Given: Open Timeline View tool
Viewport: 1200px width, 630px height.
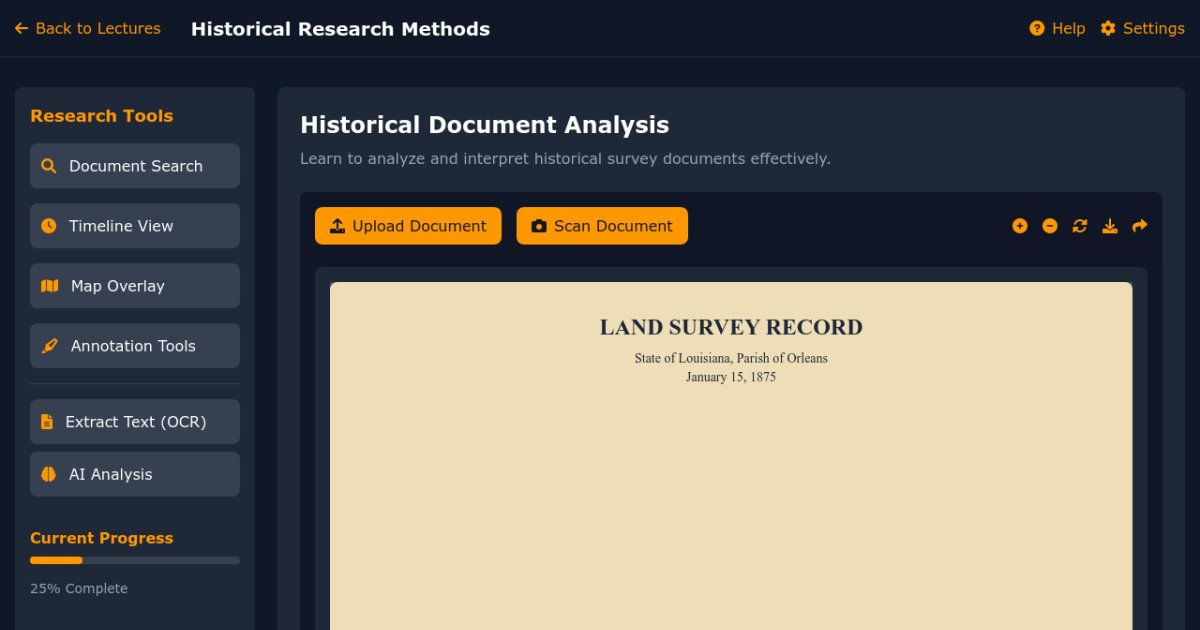Looking at the screenshot, I should tap(135, 226).
